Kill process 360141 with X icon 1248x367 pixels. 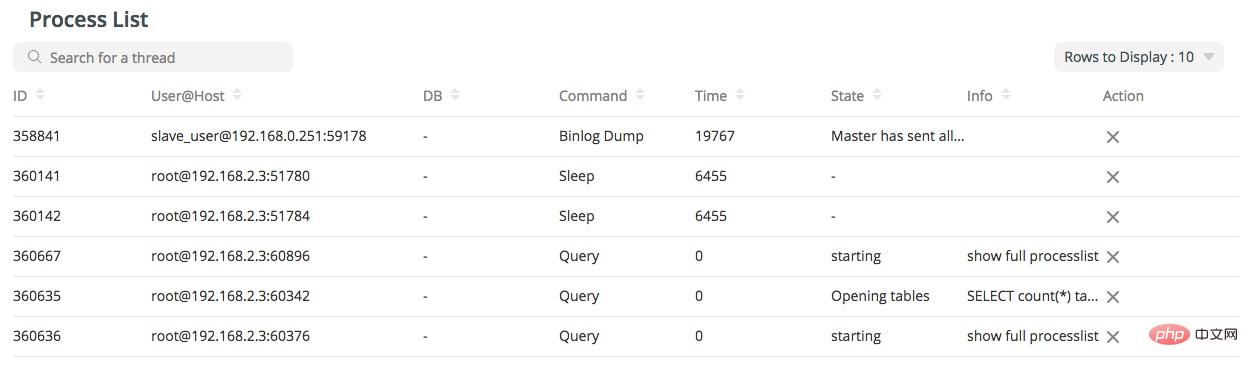click(x=1112, y=177)
